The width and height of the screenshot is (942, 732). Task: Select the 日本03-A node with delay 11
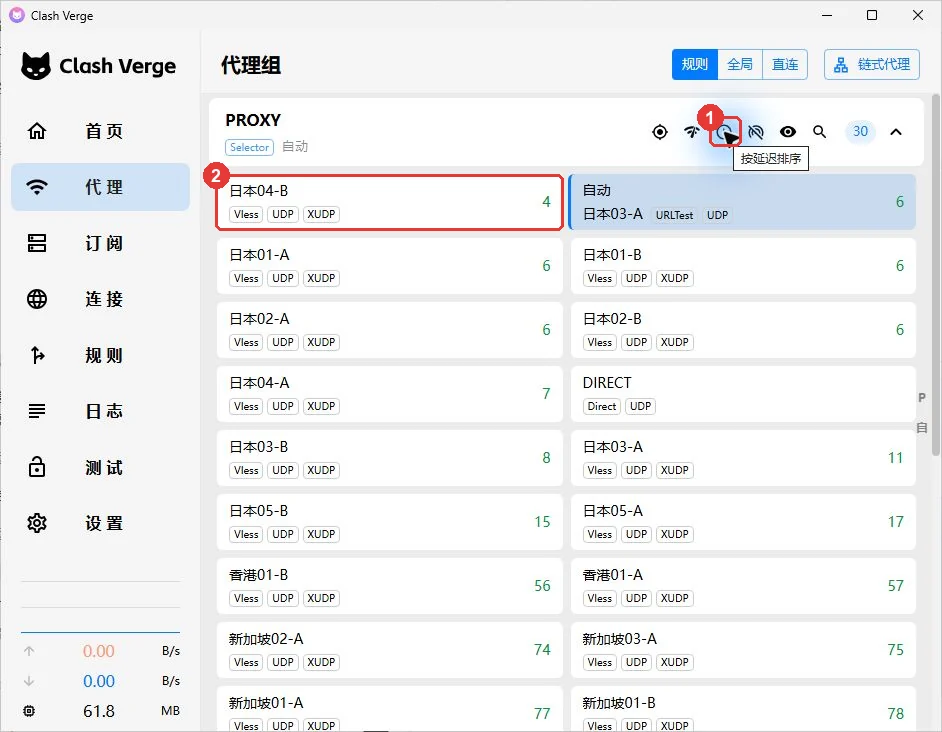point(743,458)
